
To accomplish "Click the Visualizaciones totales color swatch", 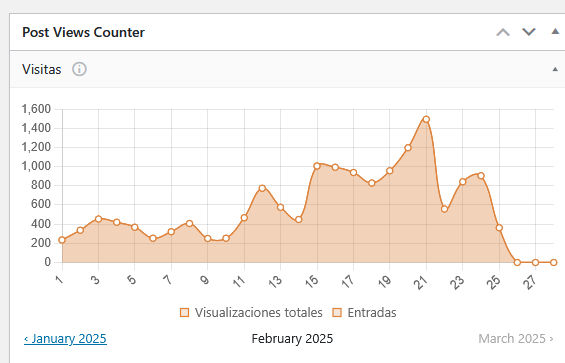I will click(184, 313).
